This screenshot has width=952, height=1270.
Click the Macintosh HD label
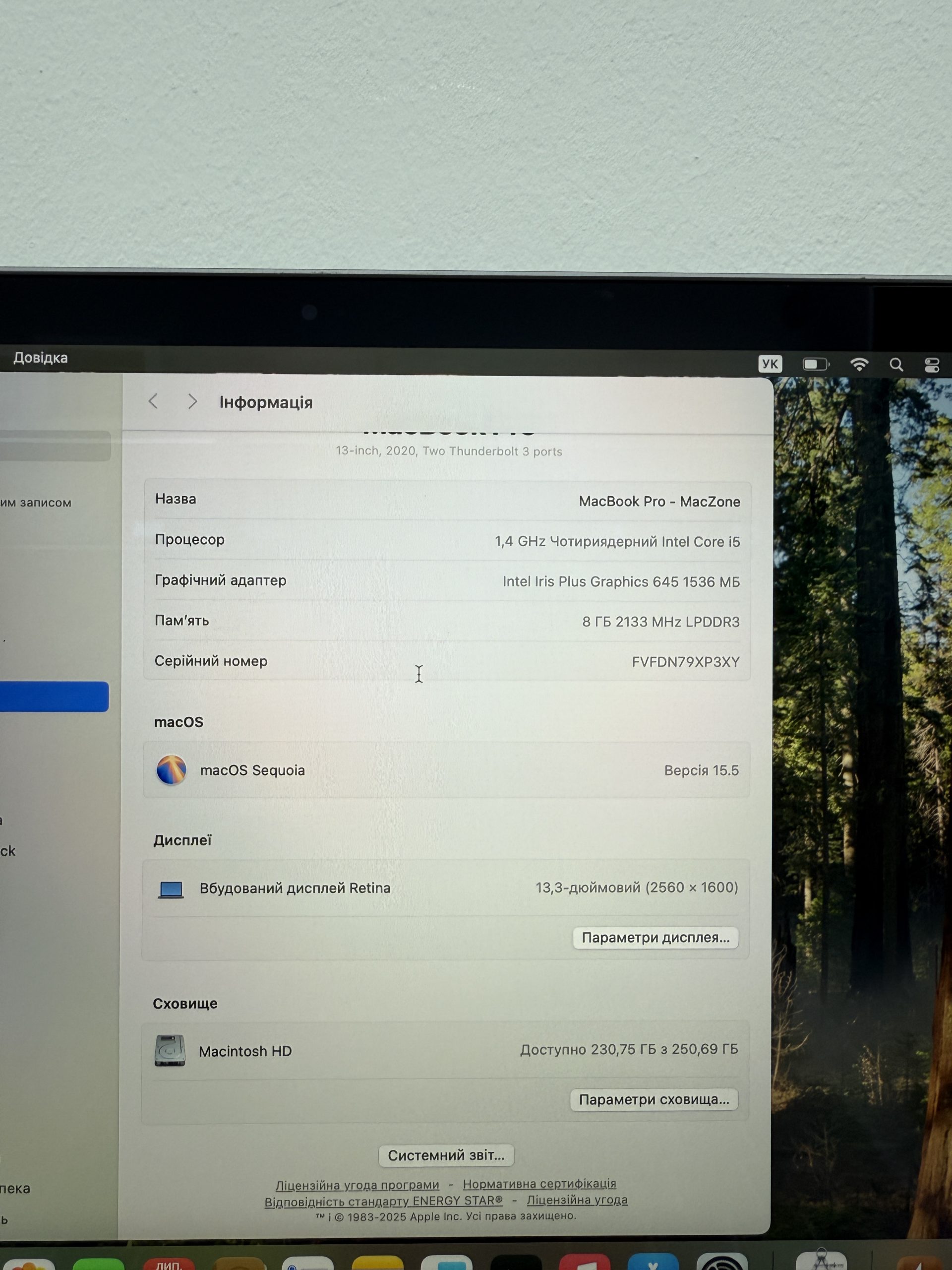[245, 1051]
